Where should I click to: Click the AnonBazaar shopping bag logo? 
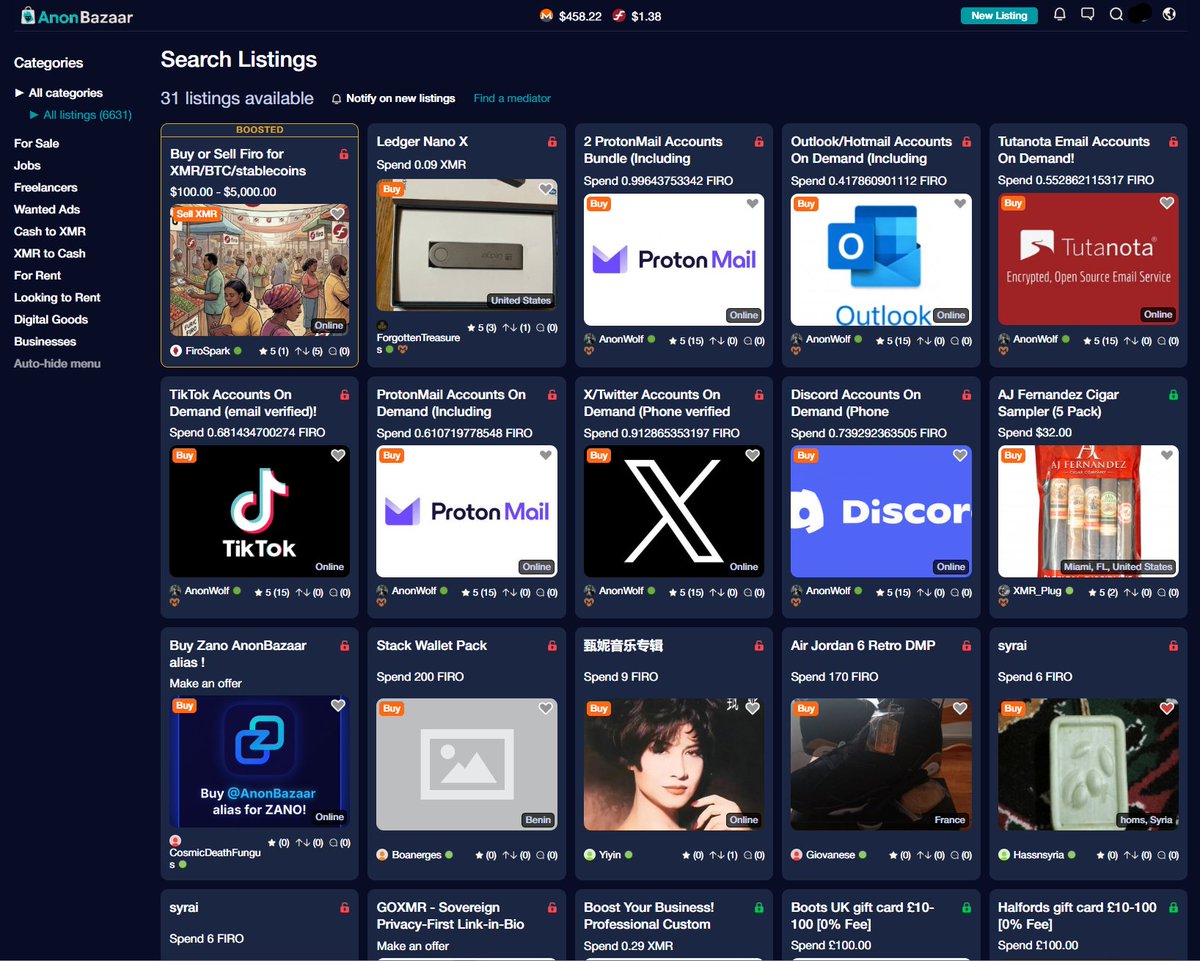(26, 15)
